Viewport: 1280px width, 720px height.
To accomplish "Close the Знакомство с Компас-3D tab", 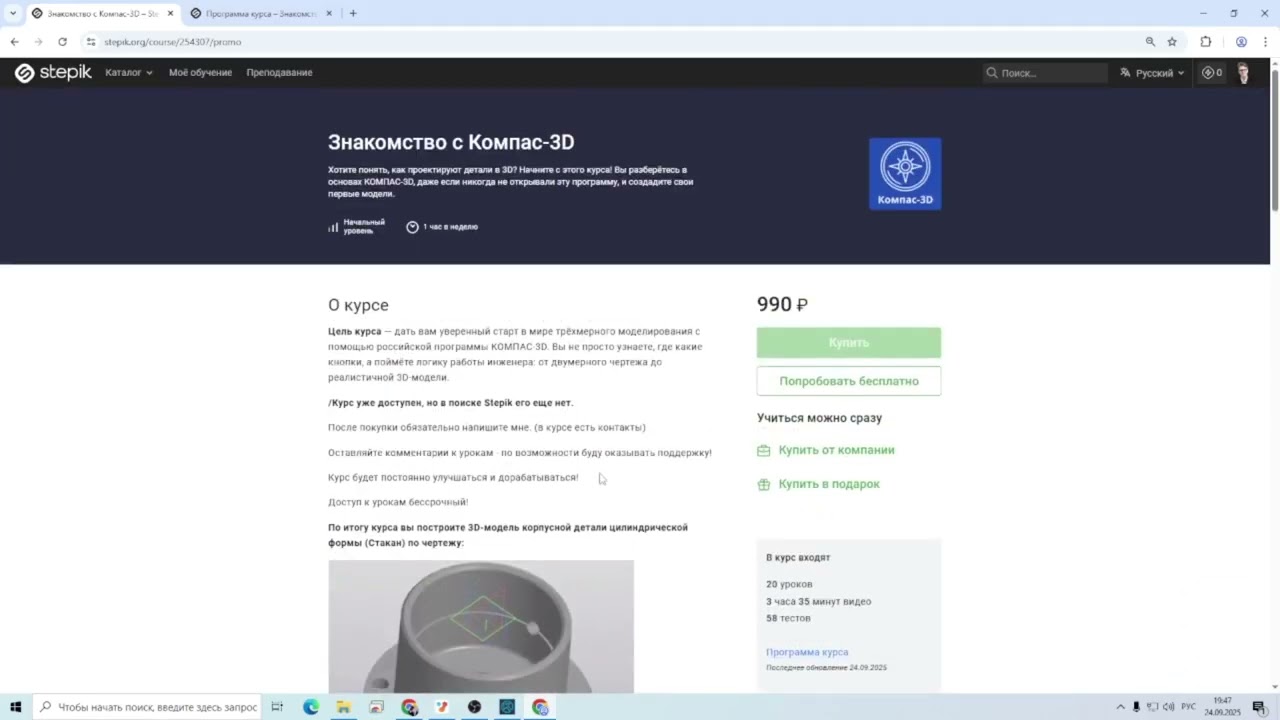I will [x=170, y=14].
